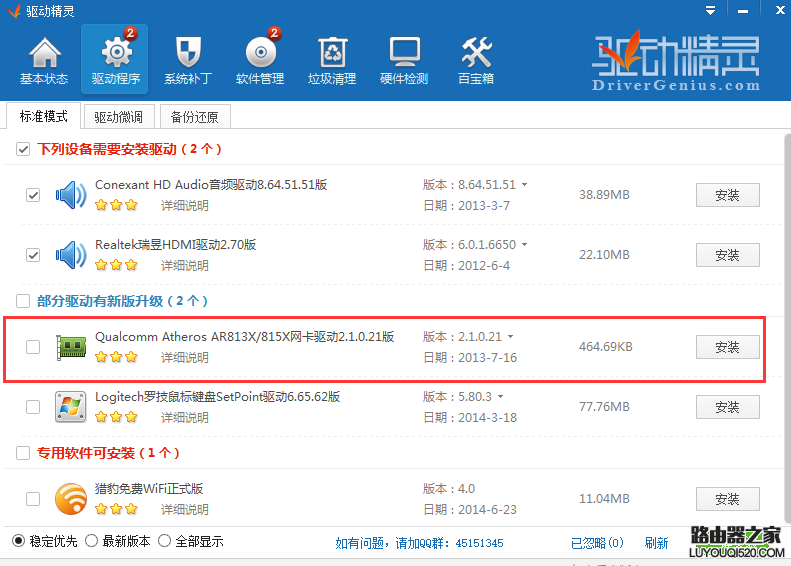791x566 pixels.
Task: Click the Logitech罗技鼠标键盘SetPoint驱动 title text
Action: click(217, 397)
